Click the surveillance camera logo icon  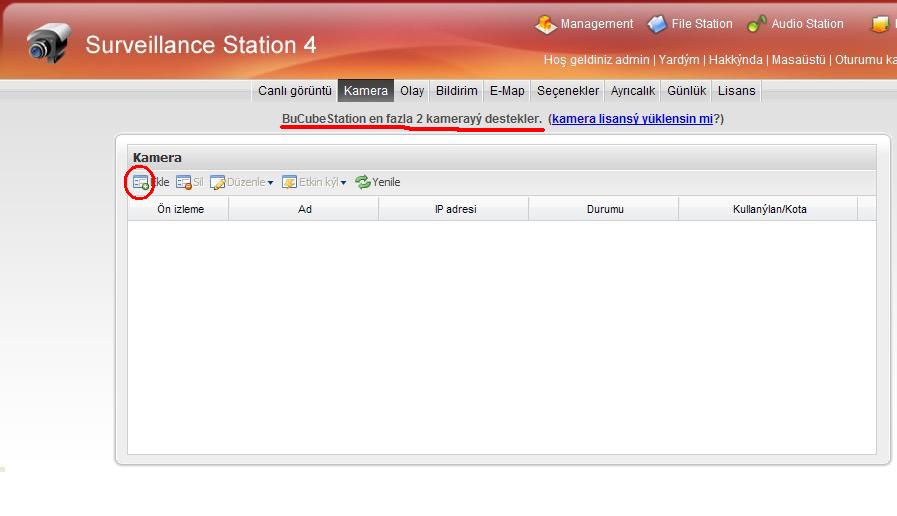click(48, 43)
